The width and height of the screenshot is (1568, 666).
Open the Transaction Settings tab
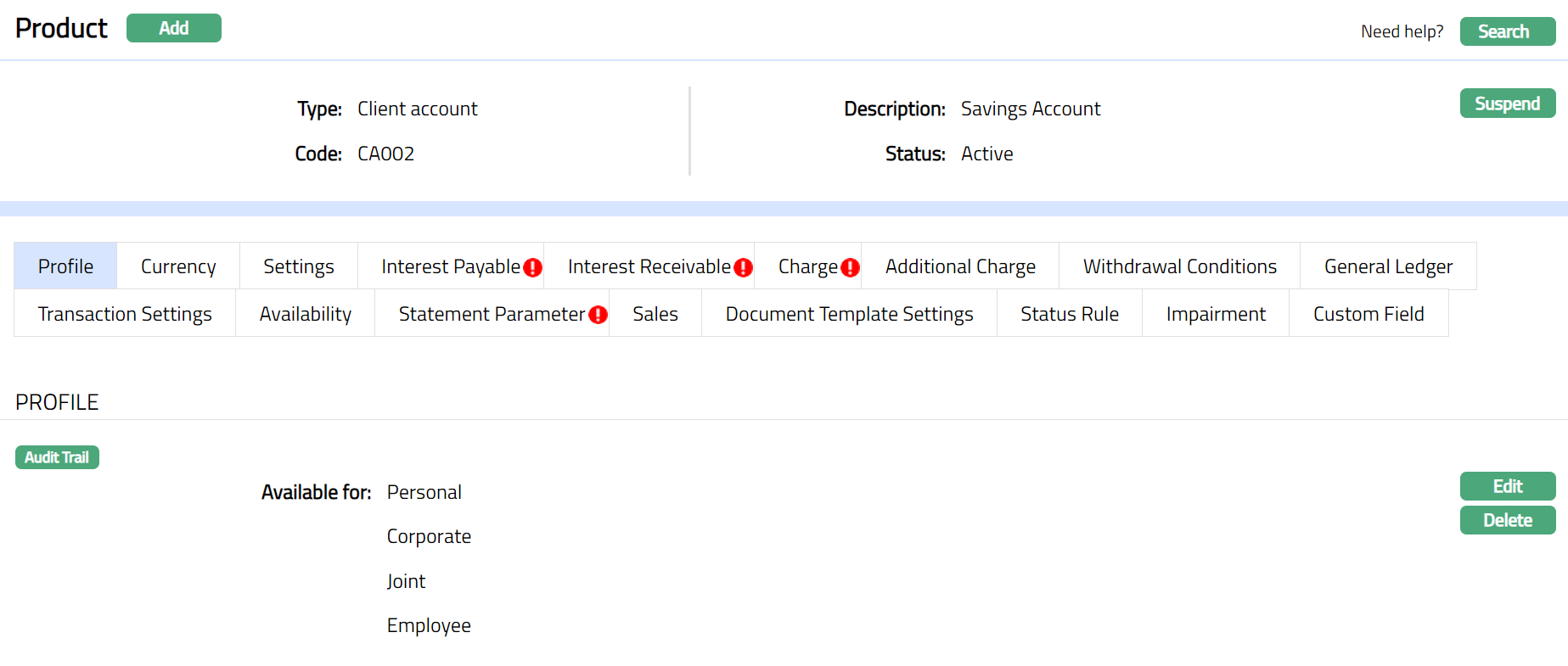125,314
